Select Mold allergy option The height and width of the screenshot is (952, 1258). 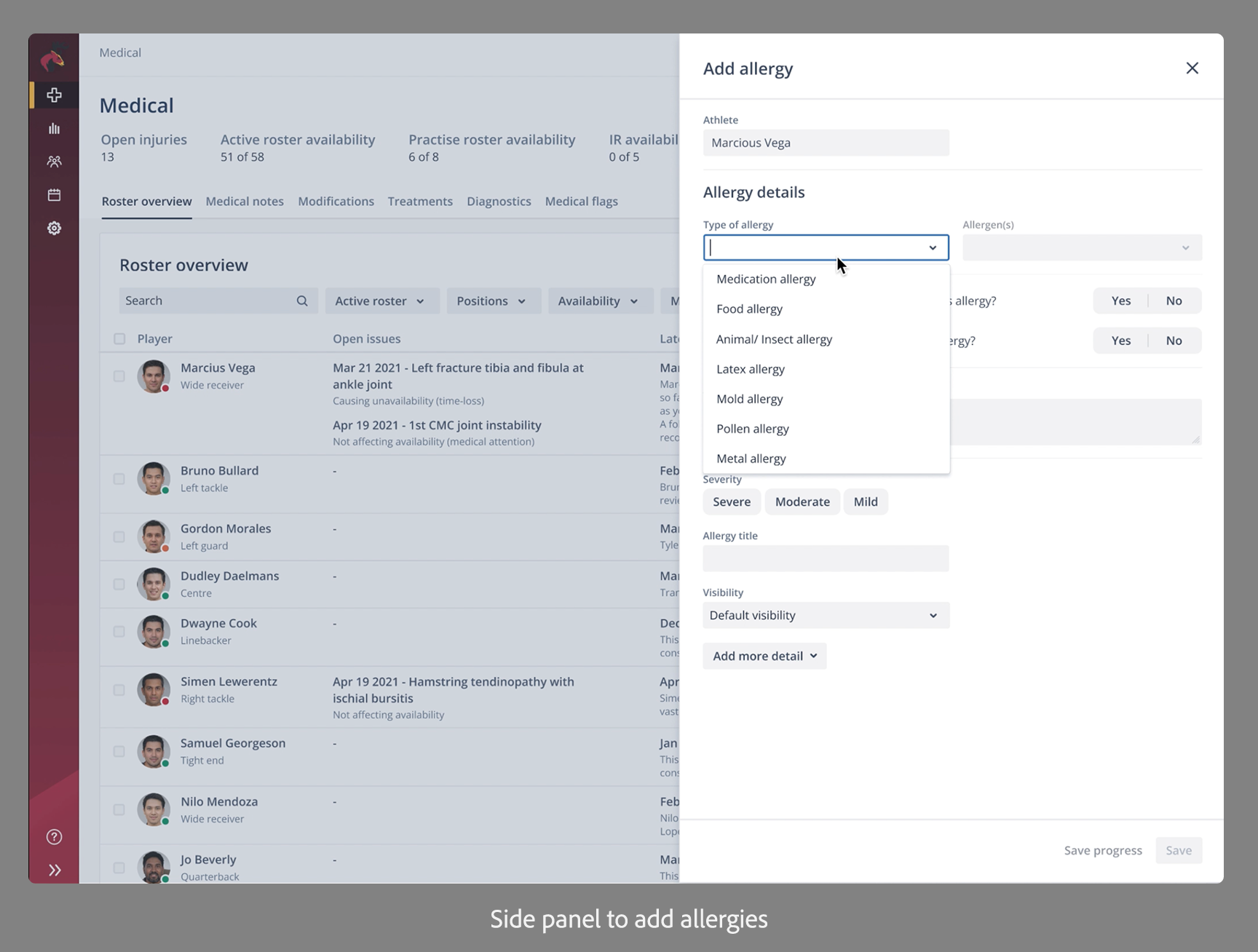(x=826, y=399)
